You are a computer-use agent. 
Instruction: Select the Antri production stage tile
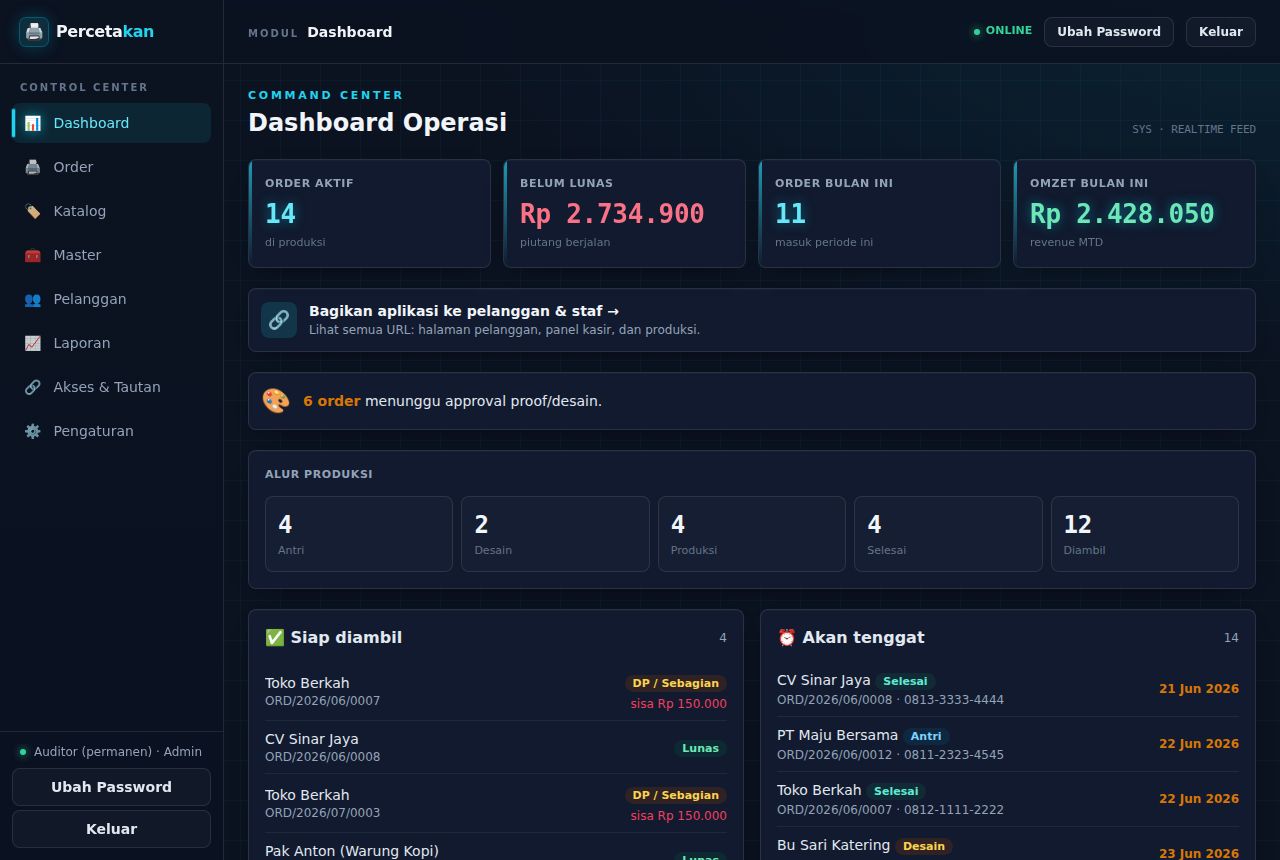pyautogui.click(x=359, y=534)
